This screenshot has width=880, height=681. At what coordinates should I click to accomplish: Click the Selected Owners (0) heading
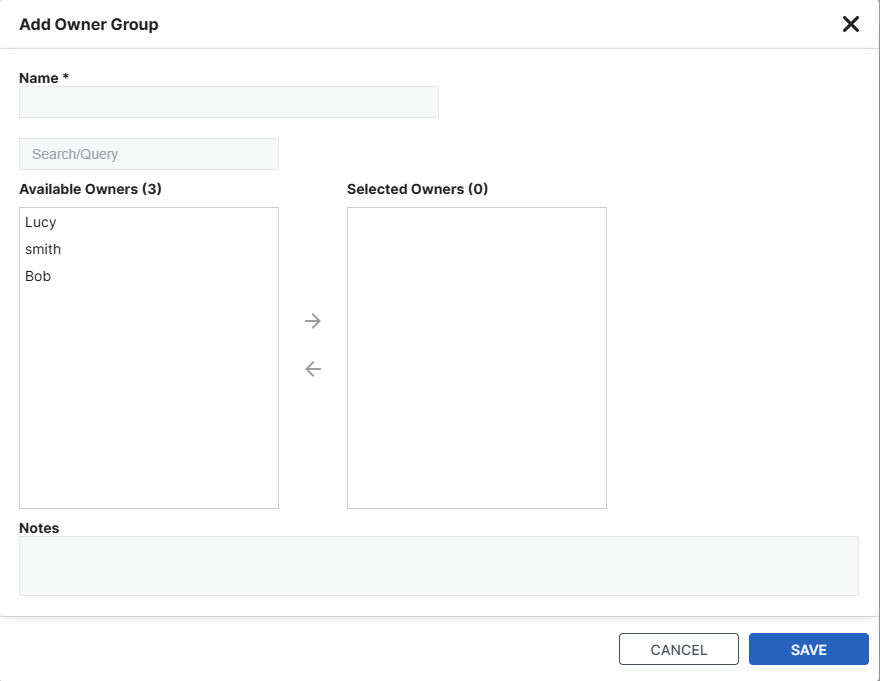click(x=417, y=189)
